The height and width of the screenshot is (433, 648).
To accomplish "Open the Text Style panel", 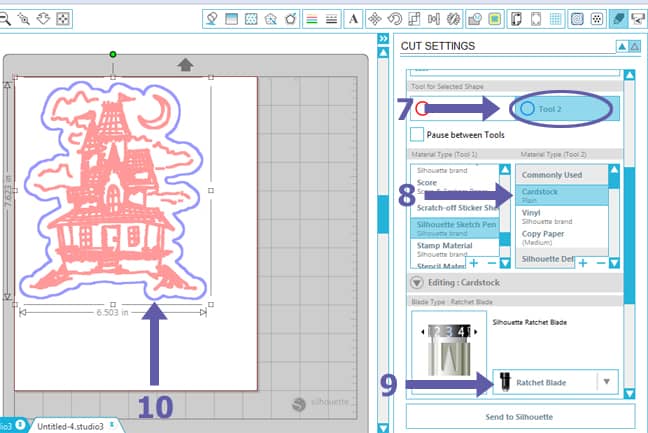I will tap(353, 19).
